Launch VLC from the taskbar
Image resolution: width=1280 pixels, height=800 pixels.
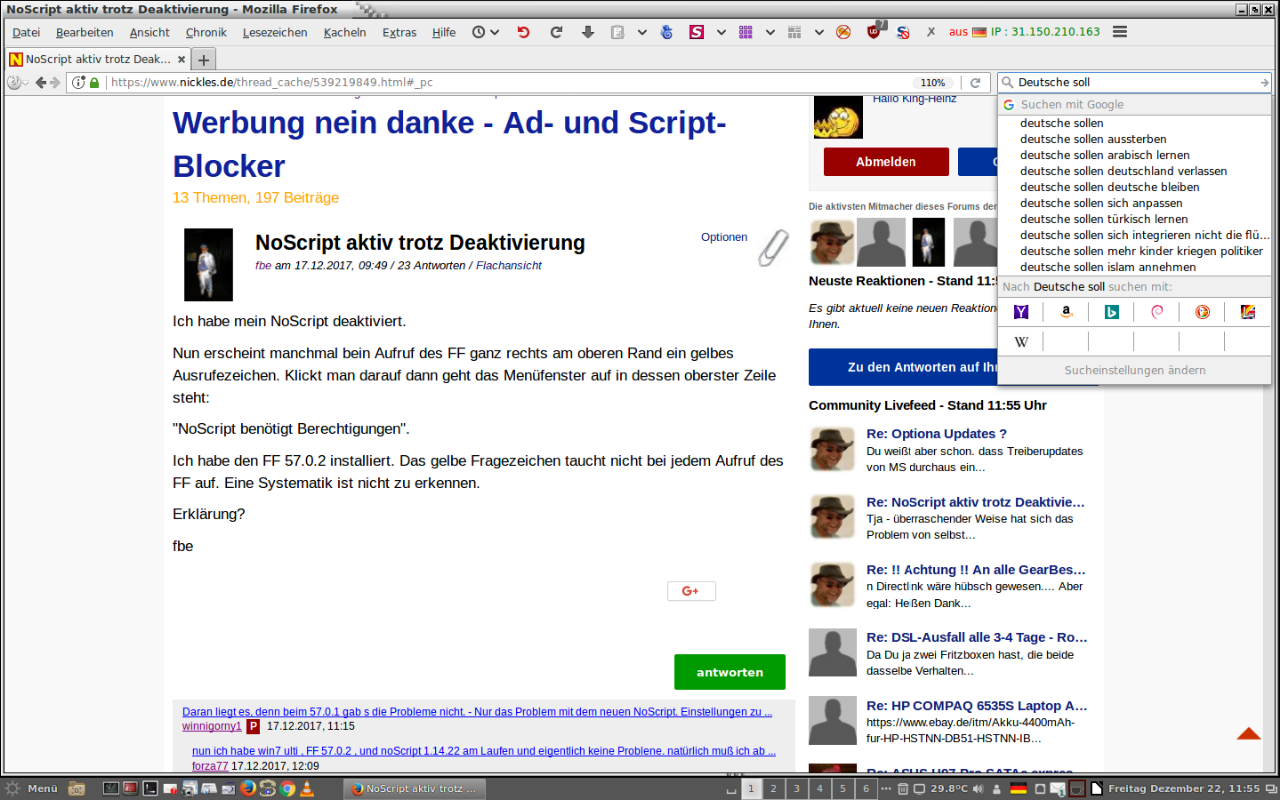pyautogui.click(x=307, y=789)
